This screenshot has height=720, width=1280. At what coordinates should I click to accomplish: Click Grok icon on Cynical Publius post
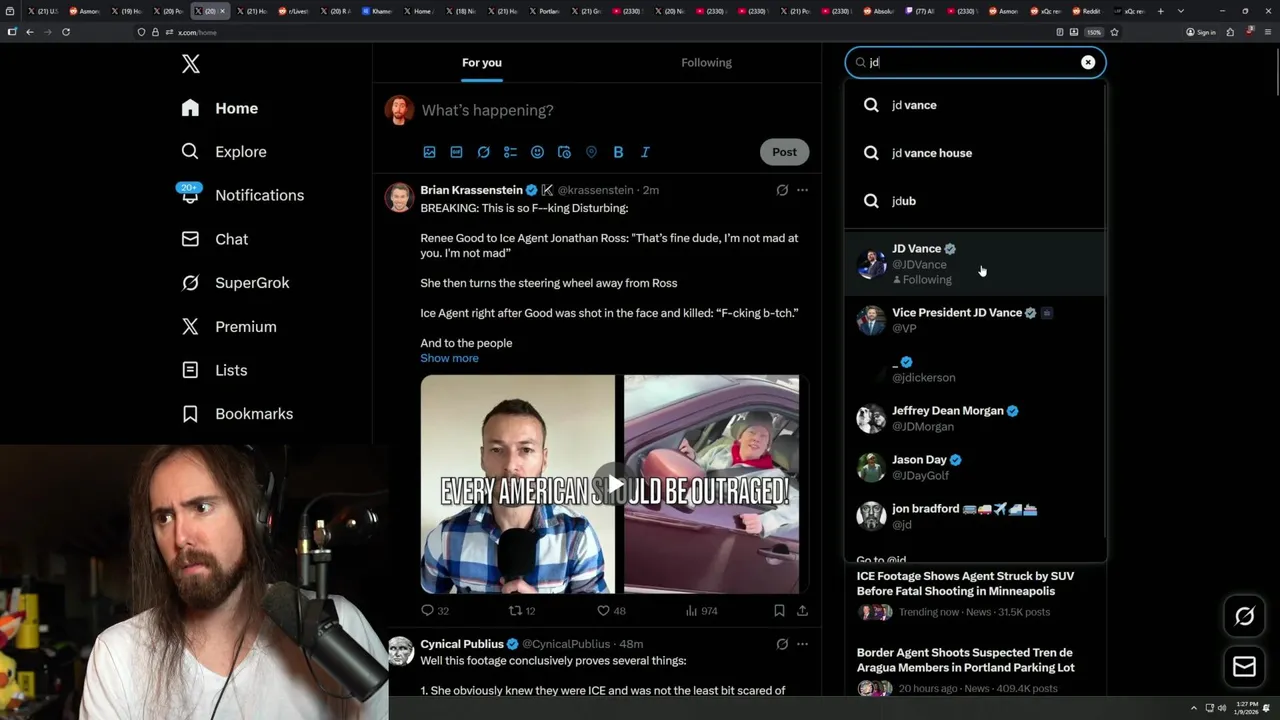pos(782,644)
